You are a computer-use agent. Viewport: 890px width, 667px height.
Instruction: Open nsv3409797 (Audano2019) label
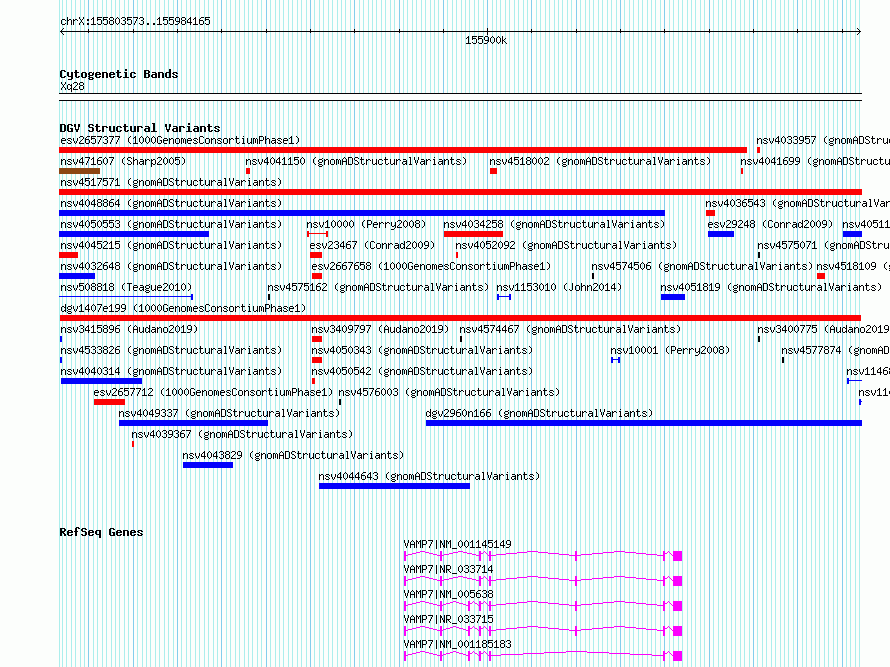pos(380,329)
